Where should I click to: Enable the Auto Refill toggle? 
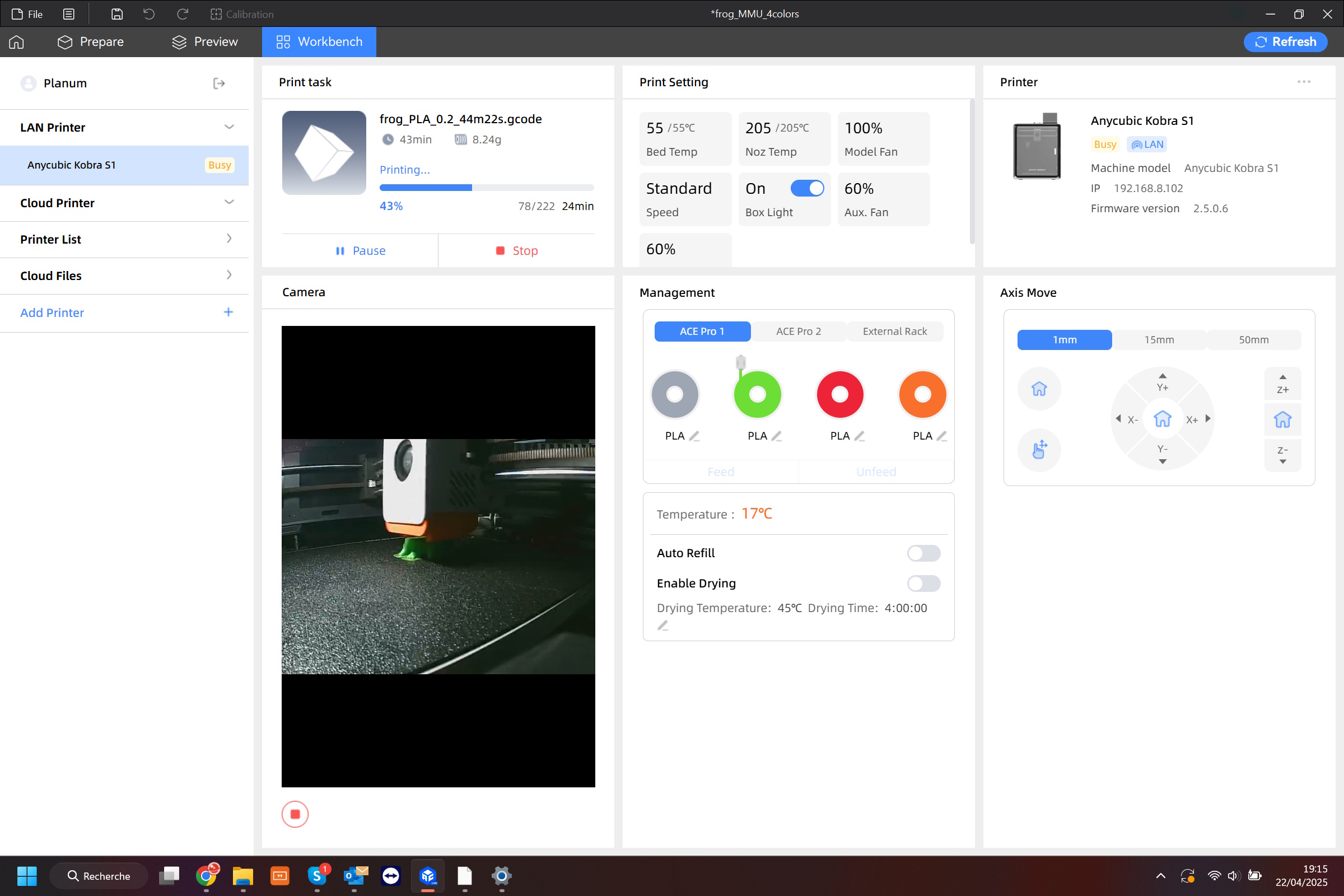923,553
